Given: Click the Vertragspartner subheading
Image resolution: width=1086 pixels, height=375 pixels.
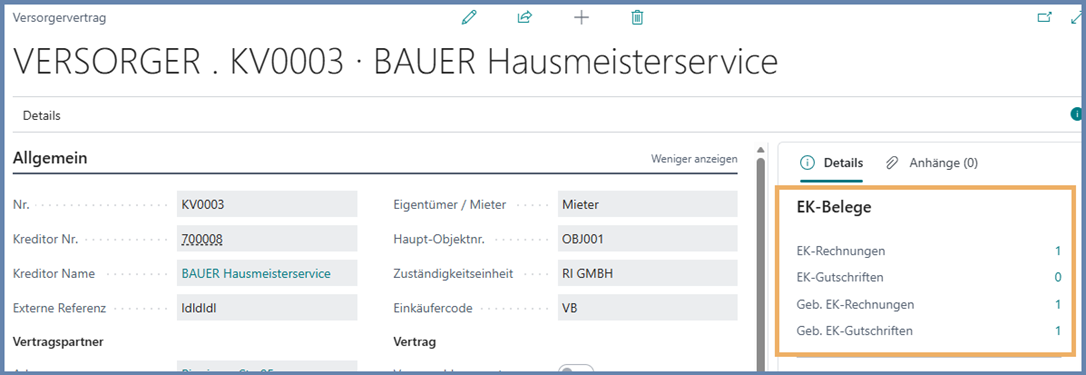Looking at the screenshot, I should tap(58, 342).
